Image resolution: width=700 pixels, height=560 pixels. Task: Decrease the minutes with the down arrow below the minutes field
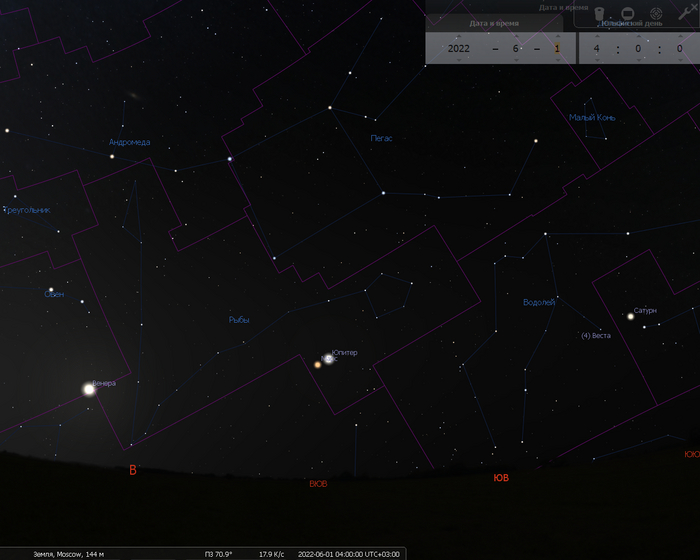[x=638, y=60]
